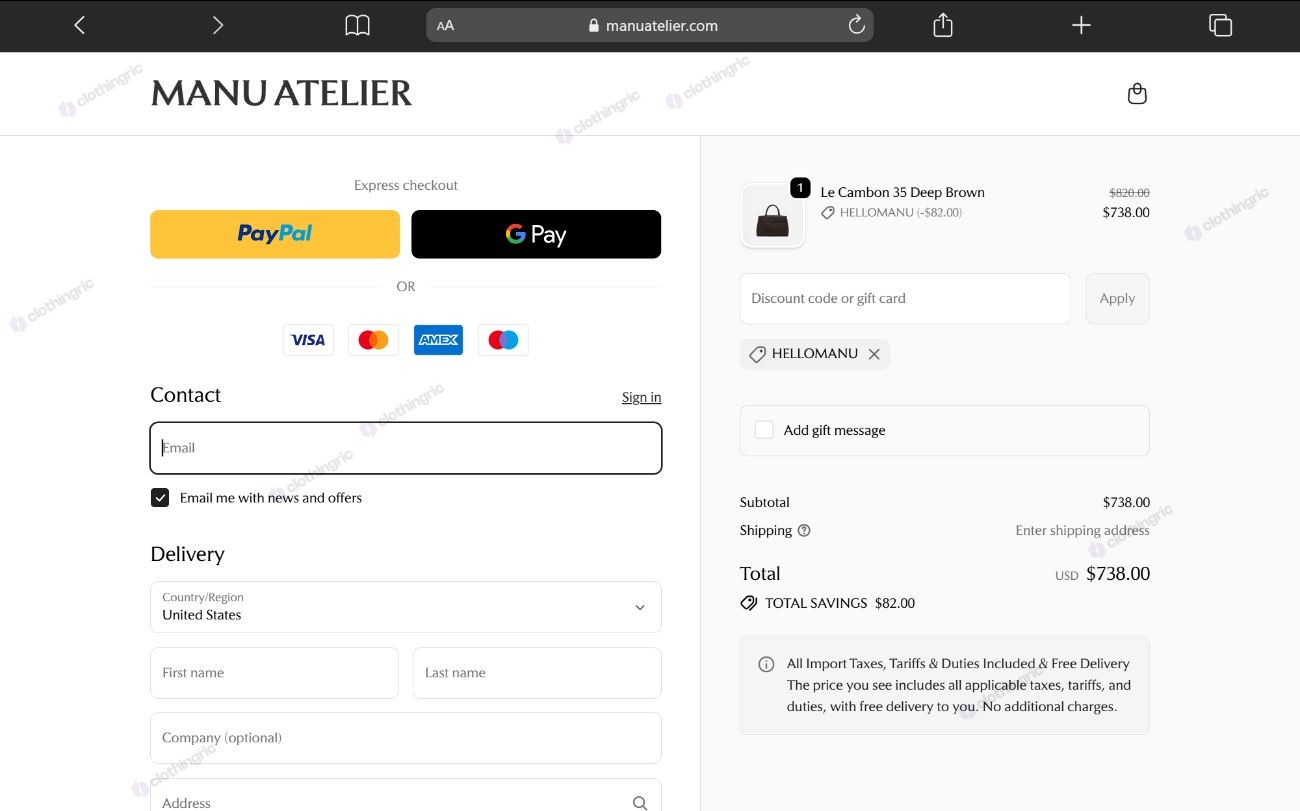This screenshot has width=1300, height=811.
Task: Click the Le Cambon 35 Deep Brown title
Action: pos(902,192)
